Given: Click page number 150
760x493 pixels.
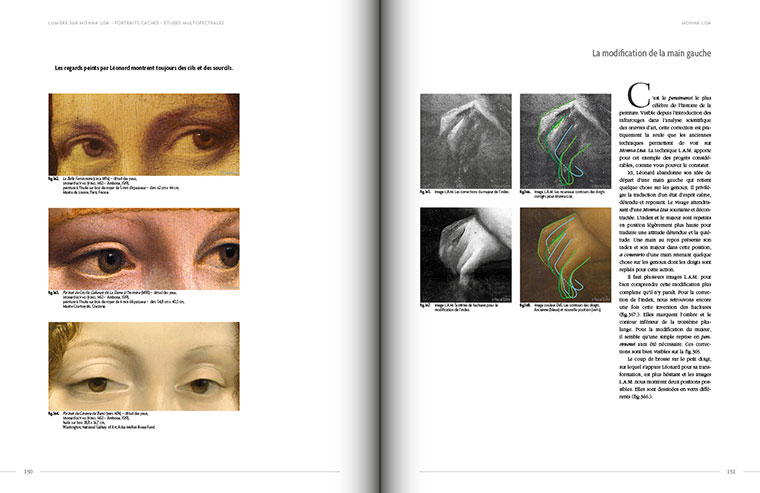Looking at the screenshot, I should pos(28,472).
